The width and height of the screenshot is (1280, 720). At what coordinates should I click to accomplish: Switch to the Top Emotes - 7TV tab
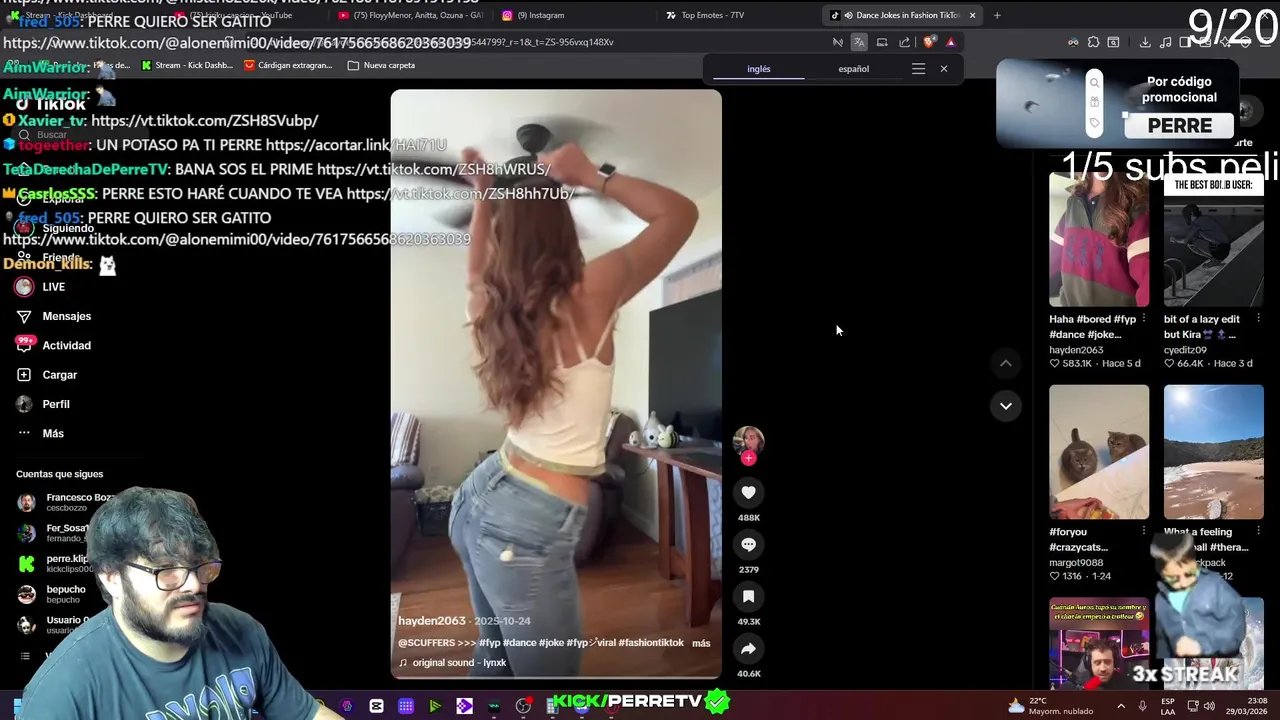(x=712, y=15)
